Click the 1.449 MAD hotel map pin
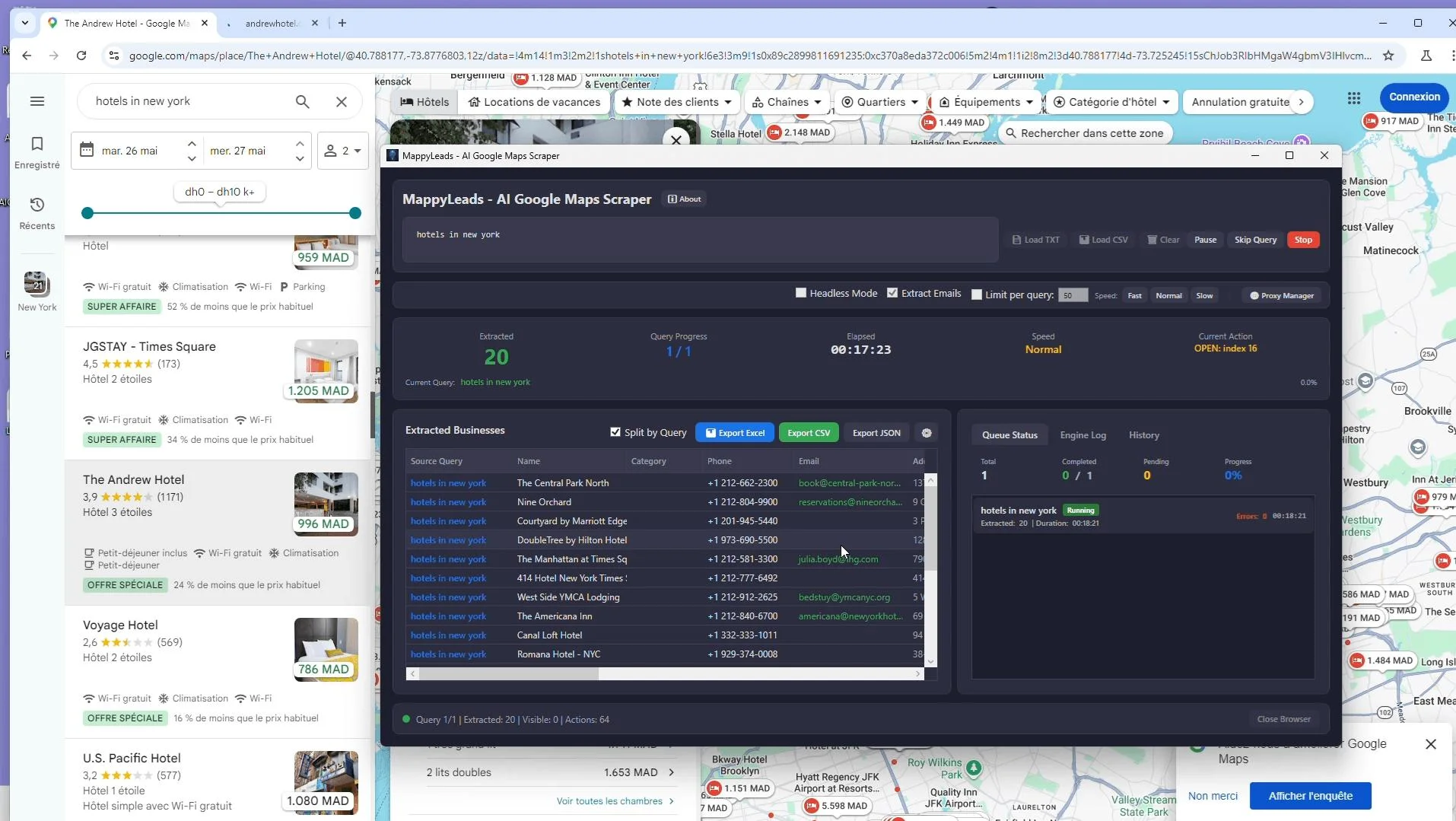The width and height of the screenshot is (1456, 821). (953, 123)
